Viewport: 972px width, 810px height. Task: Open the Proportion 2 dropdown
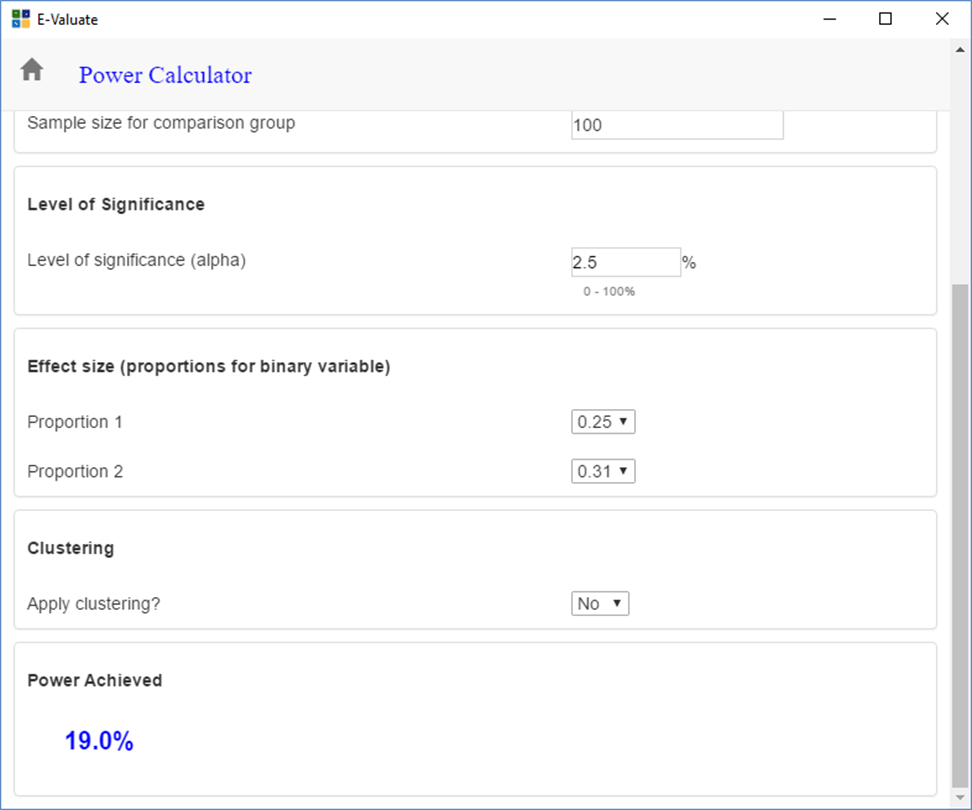click(603, 471)
